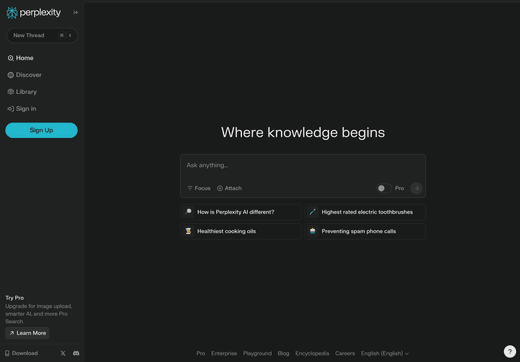Screen dimensions: 520x362
Task: Select Home in the sidebar
Action: tap(21, 58)
